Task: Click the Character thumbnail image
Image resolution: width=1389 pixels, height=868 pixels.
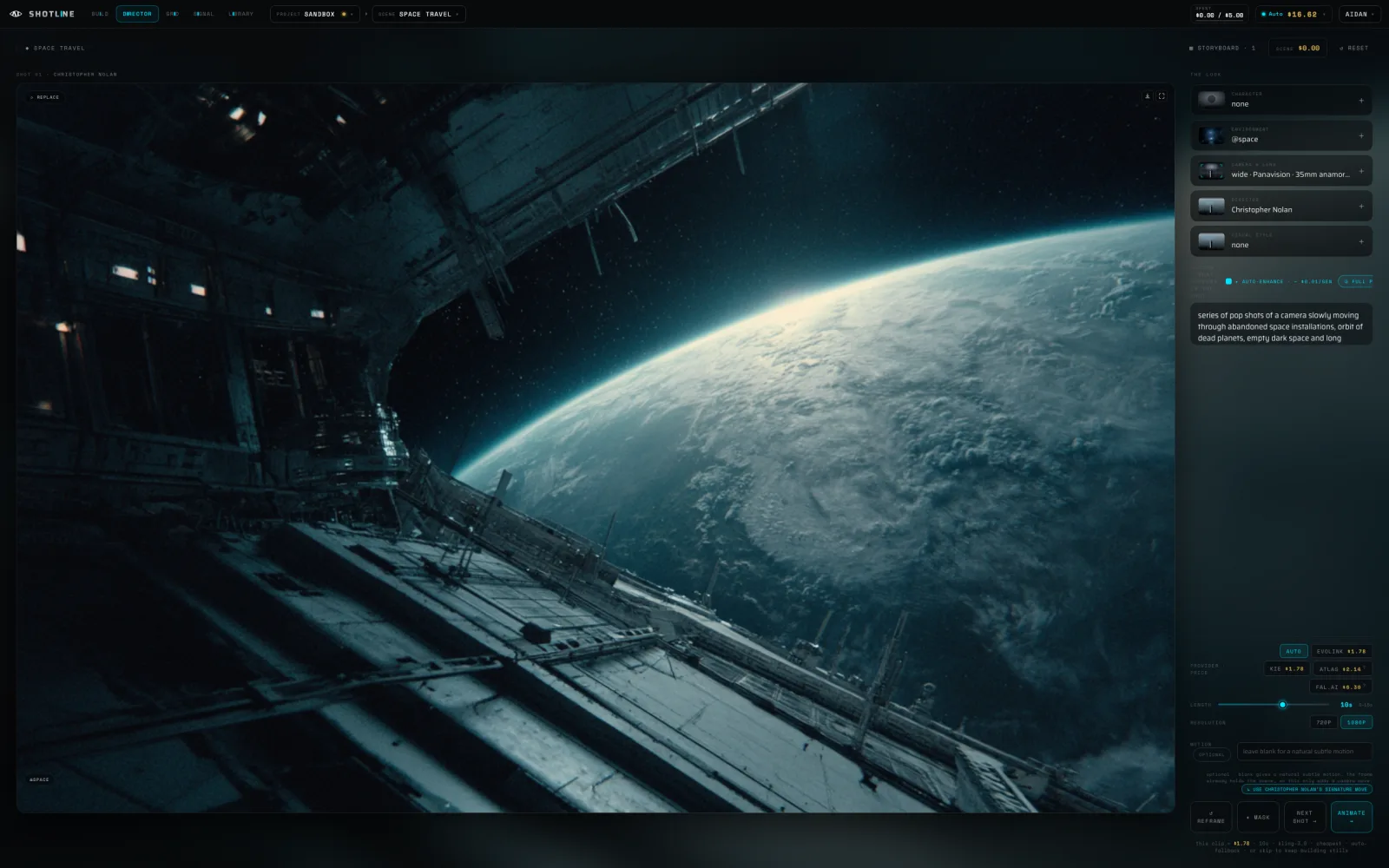Action: point(1211,100)
